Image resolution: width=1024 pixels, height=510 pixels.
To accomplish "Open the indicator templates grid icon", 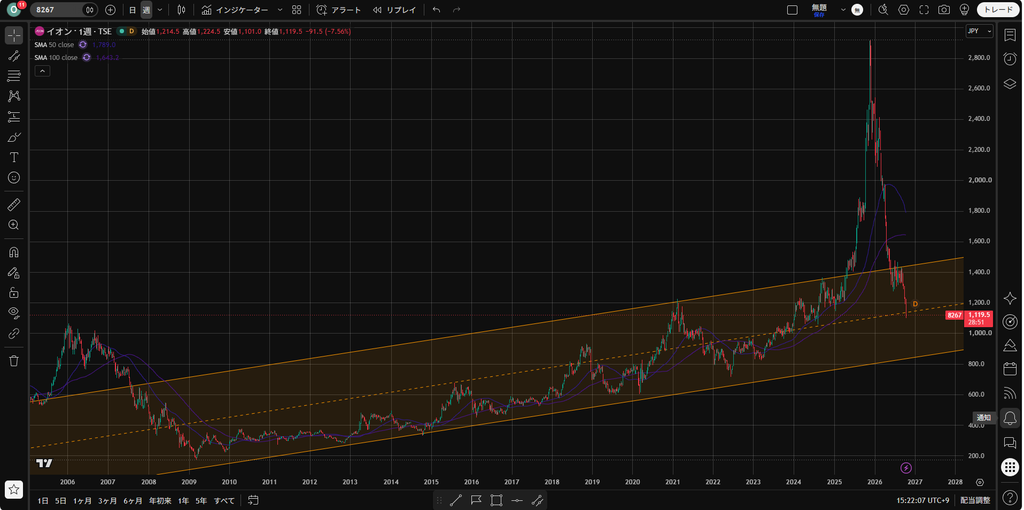I will tap(296, 10).
